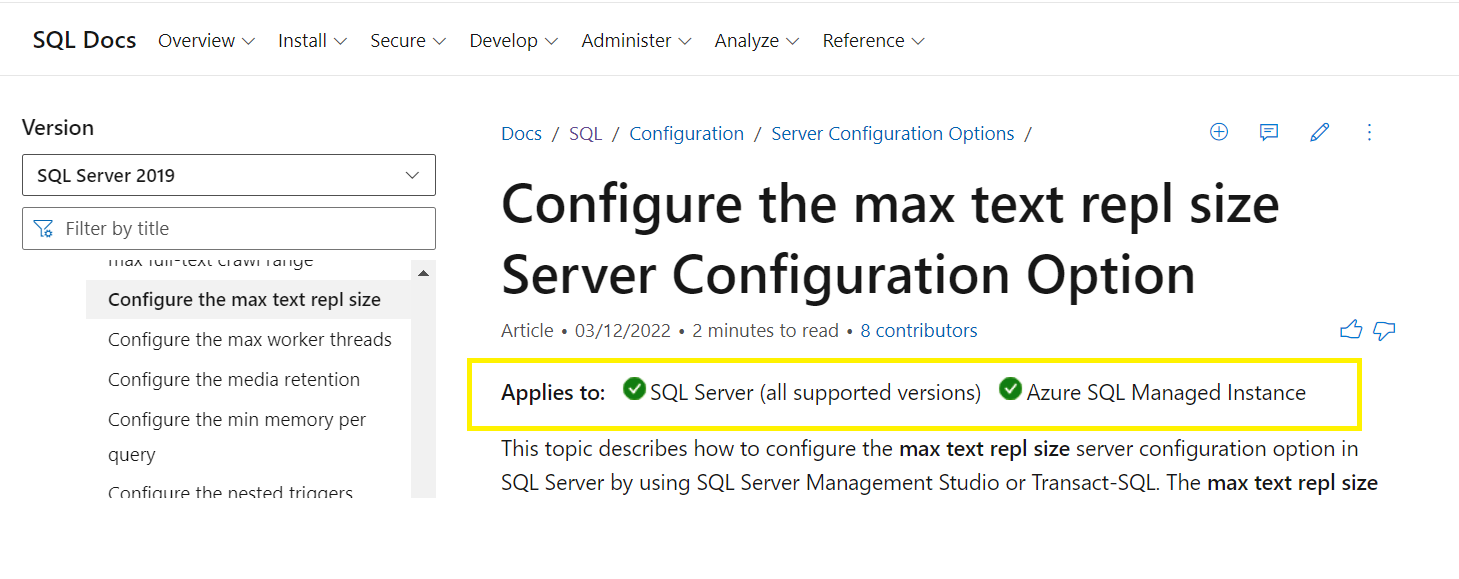This screenshot has height=579, width=1459.
Task: Click the thumbs up icon to like article
Action: coord(1351,329)
